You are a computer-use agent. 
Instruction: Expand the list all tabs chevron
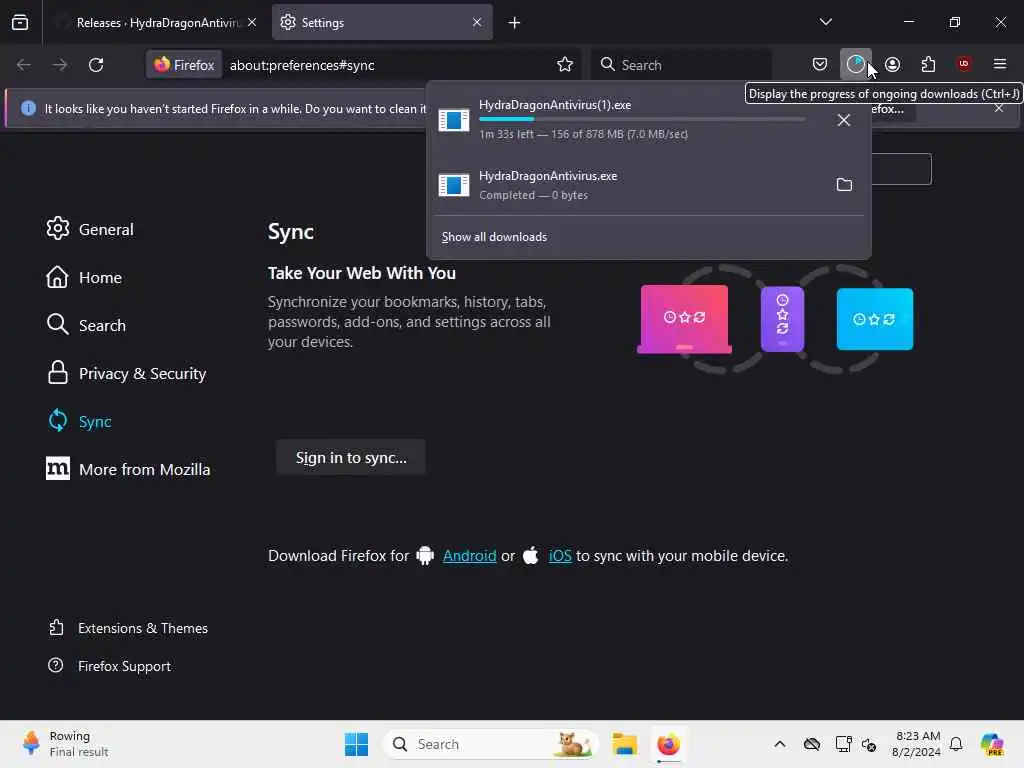tap(825, 22)
